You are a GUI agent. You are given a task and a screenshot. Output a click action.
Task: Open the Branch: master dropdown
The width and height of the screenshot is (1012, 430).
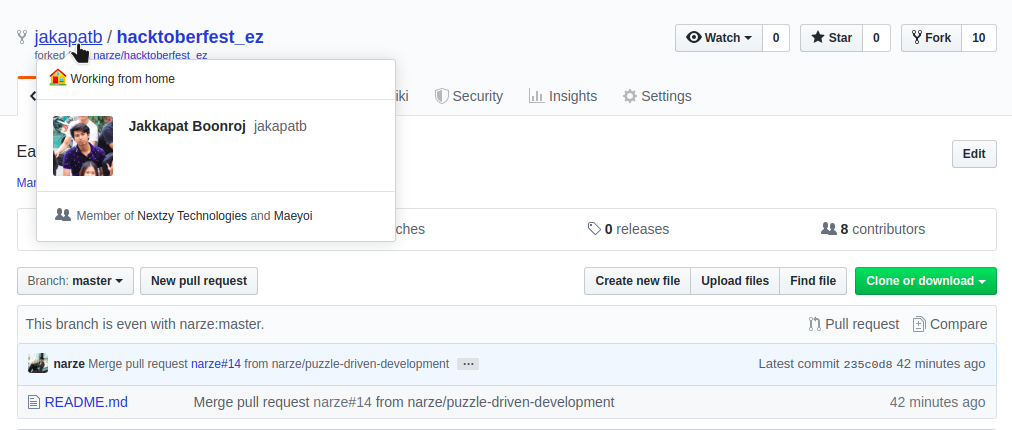75,281
